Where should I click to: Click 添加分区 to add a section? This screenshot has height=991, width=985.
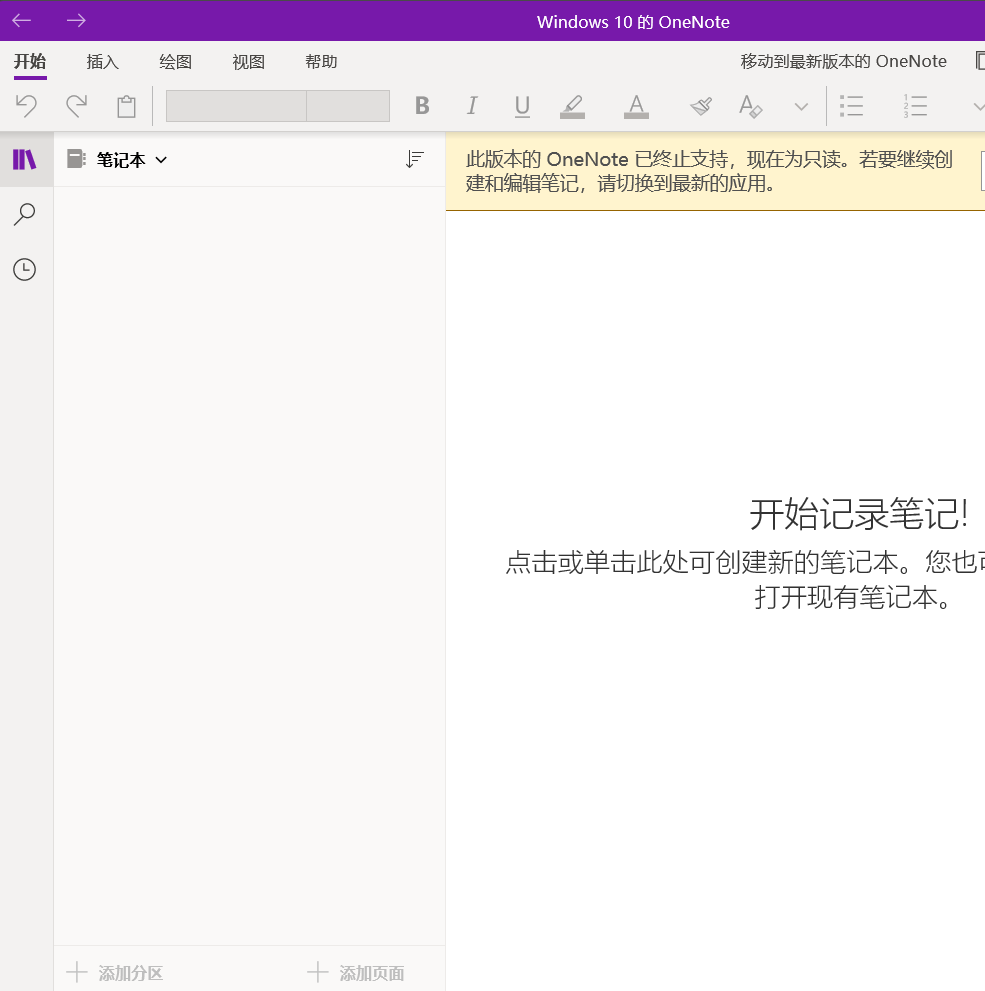115,973
